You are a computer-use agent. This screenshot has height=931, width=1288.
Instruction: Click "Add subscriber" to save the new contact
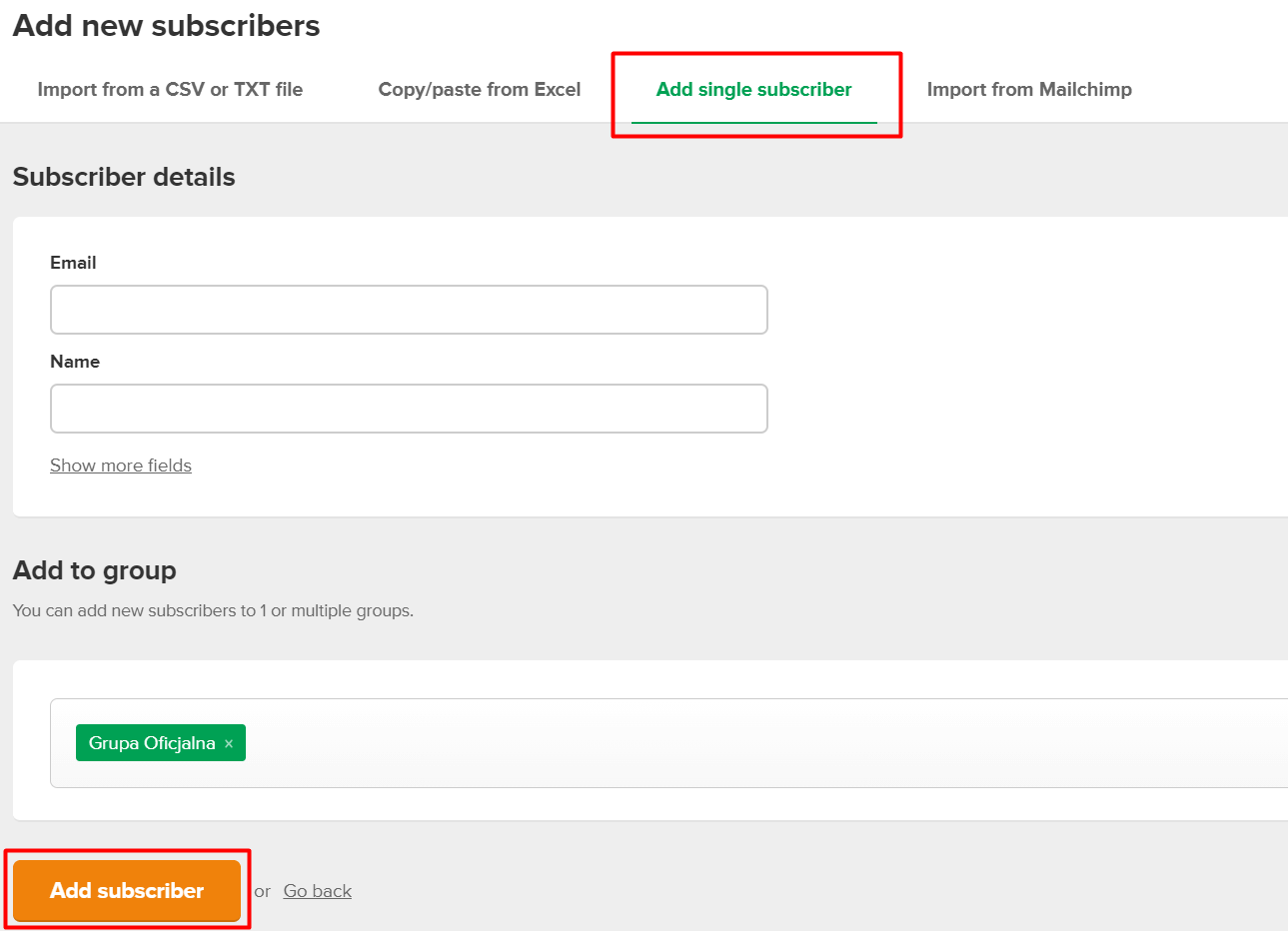pos(127,890)
